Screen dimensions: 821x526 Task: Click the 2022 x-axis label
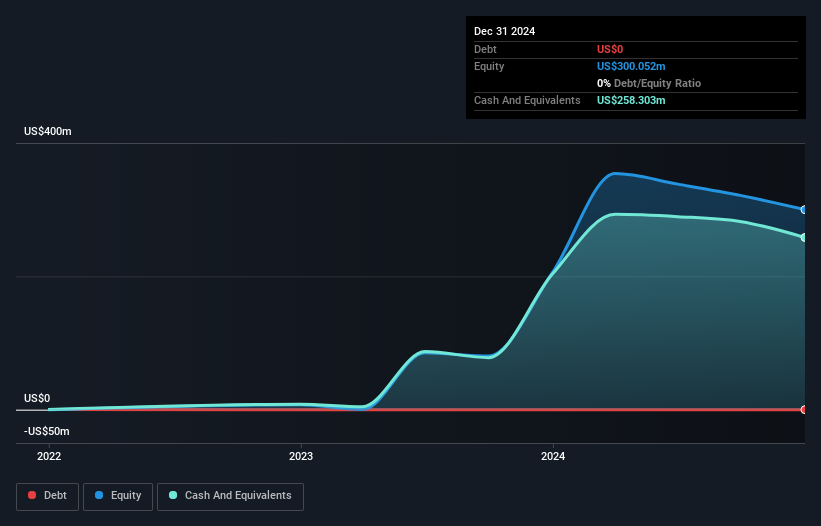[x=49, y=456]
